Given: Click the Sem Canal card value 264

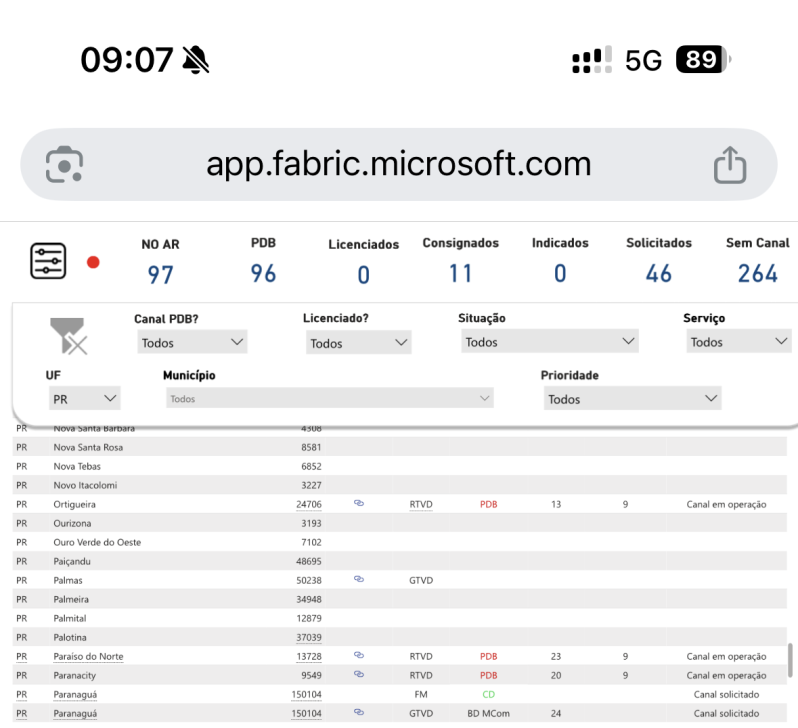Looking at the screenshot, I should click(758, 273).
